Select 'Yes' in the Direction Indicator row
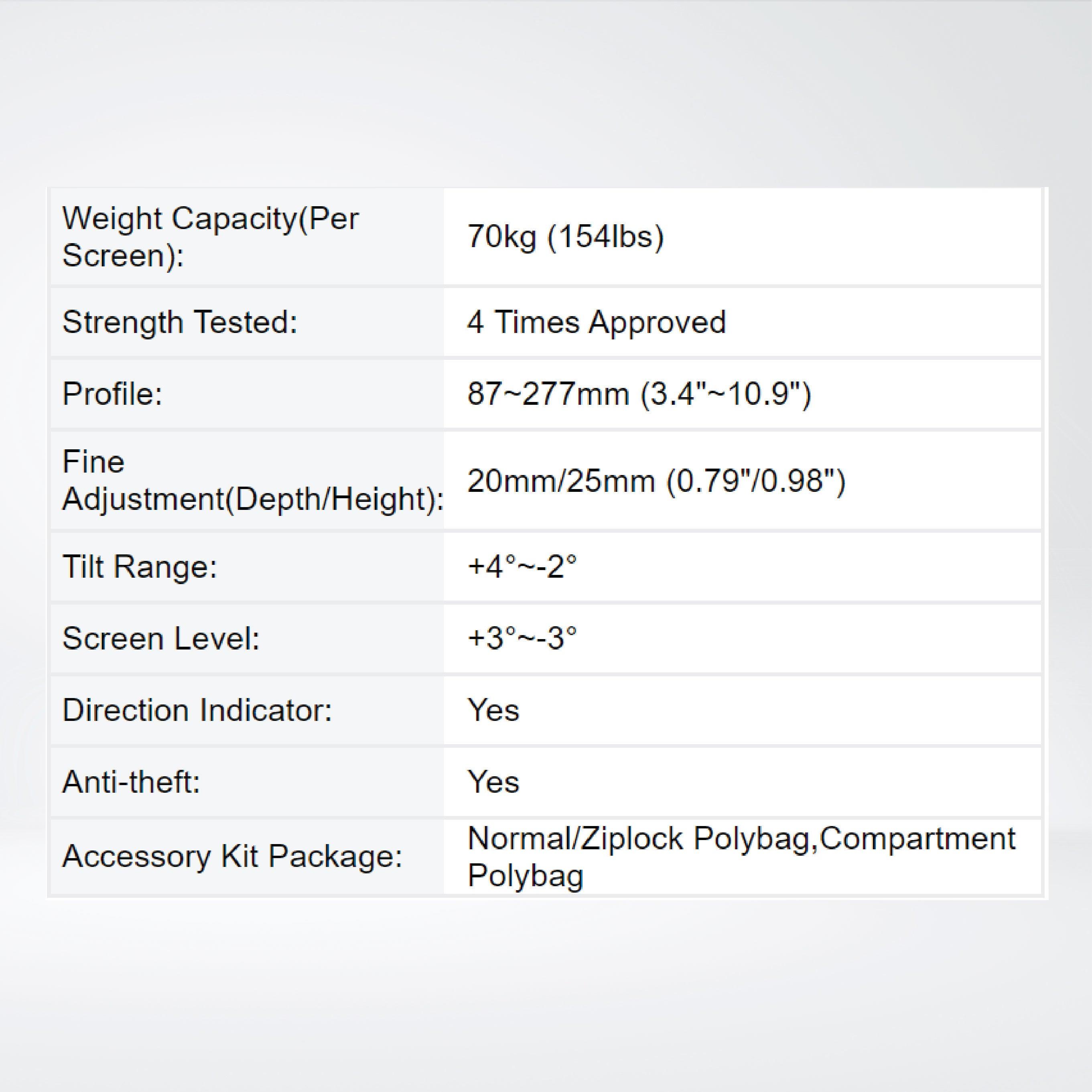 click(493, 710)
